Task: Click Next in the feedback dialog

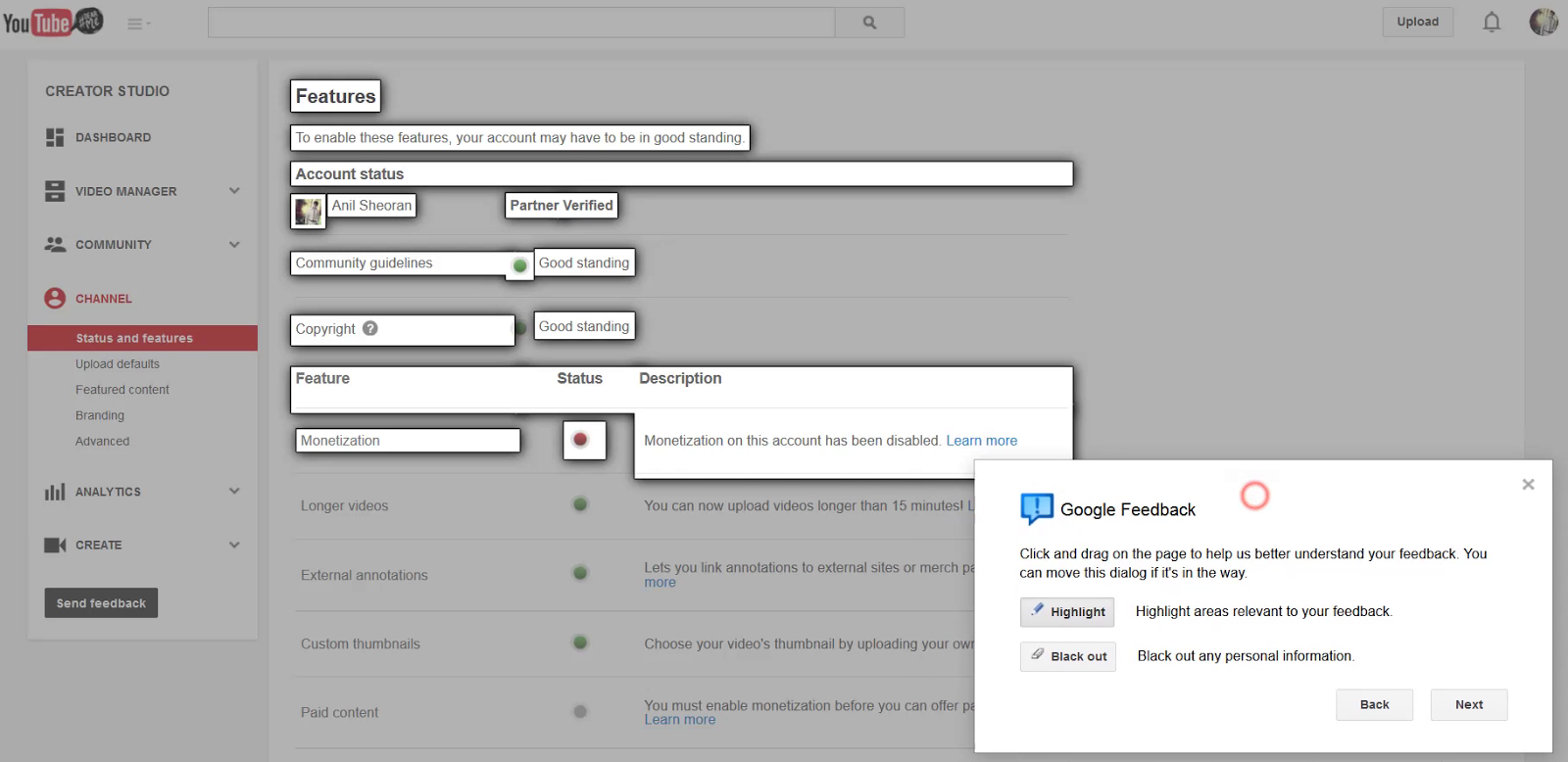Action: click(x=1469, y=705)
